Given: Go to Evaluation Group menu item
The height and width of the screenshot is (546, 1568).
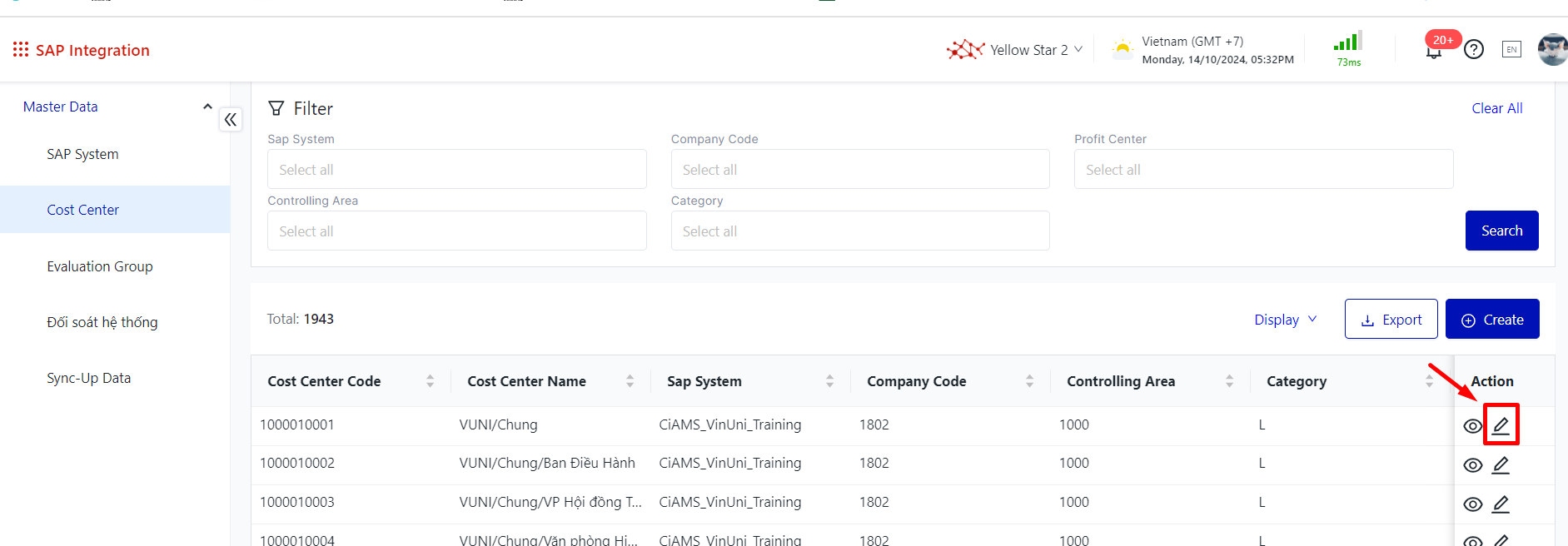Looking at the screenshot, I should pyautogui.click(x=100, y=266).
